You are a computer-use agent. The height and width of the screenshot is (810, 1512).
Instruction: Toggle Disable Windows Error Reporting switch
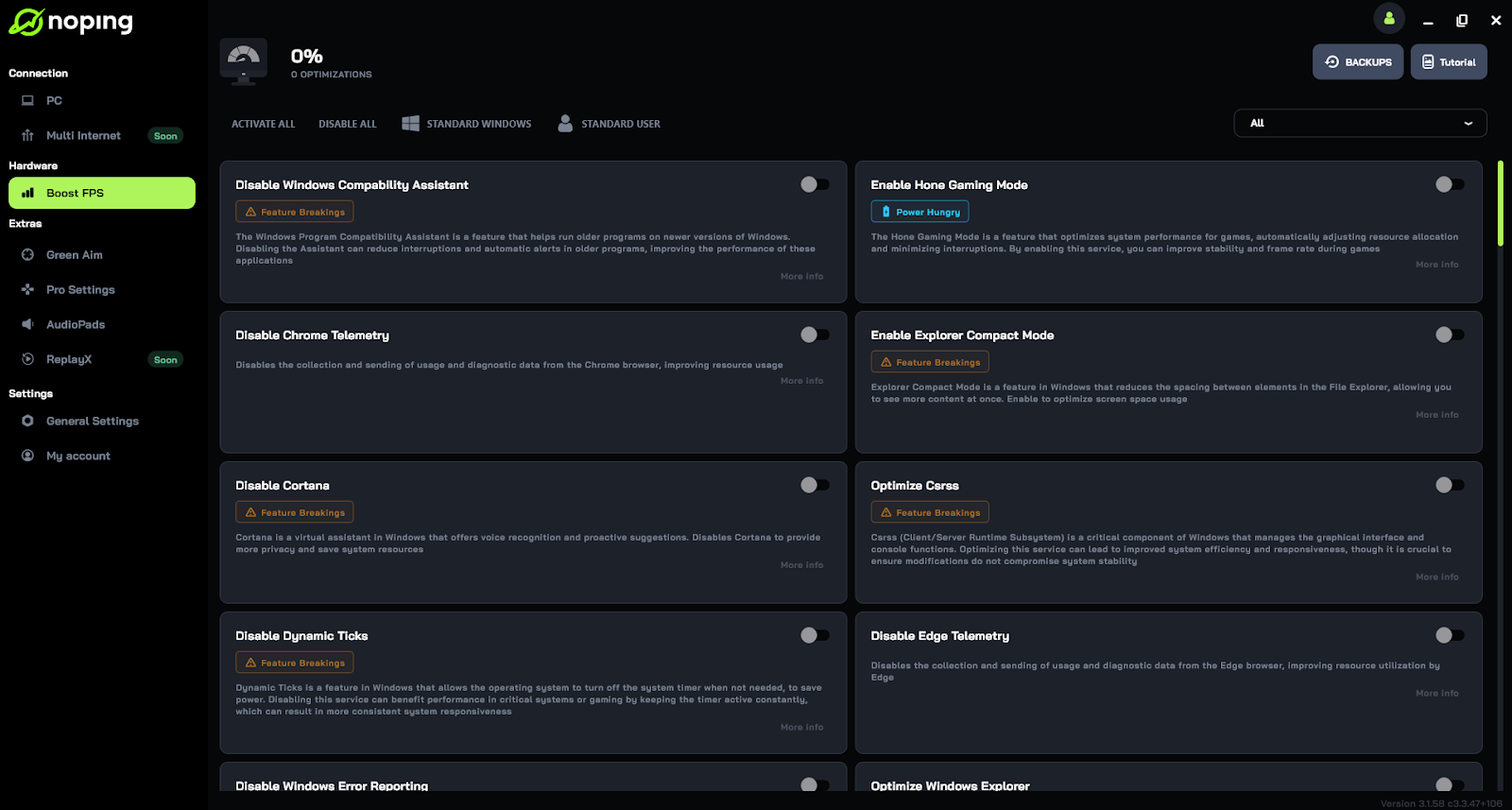815,785
